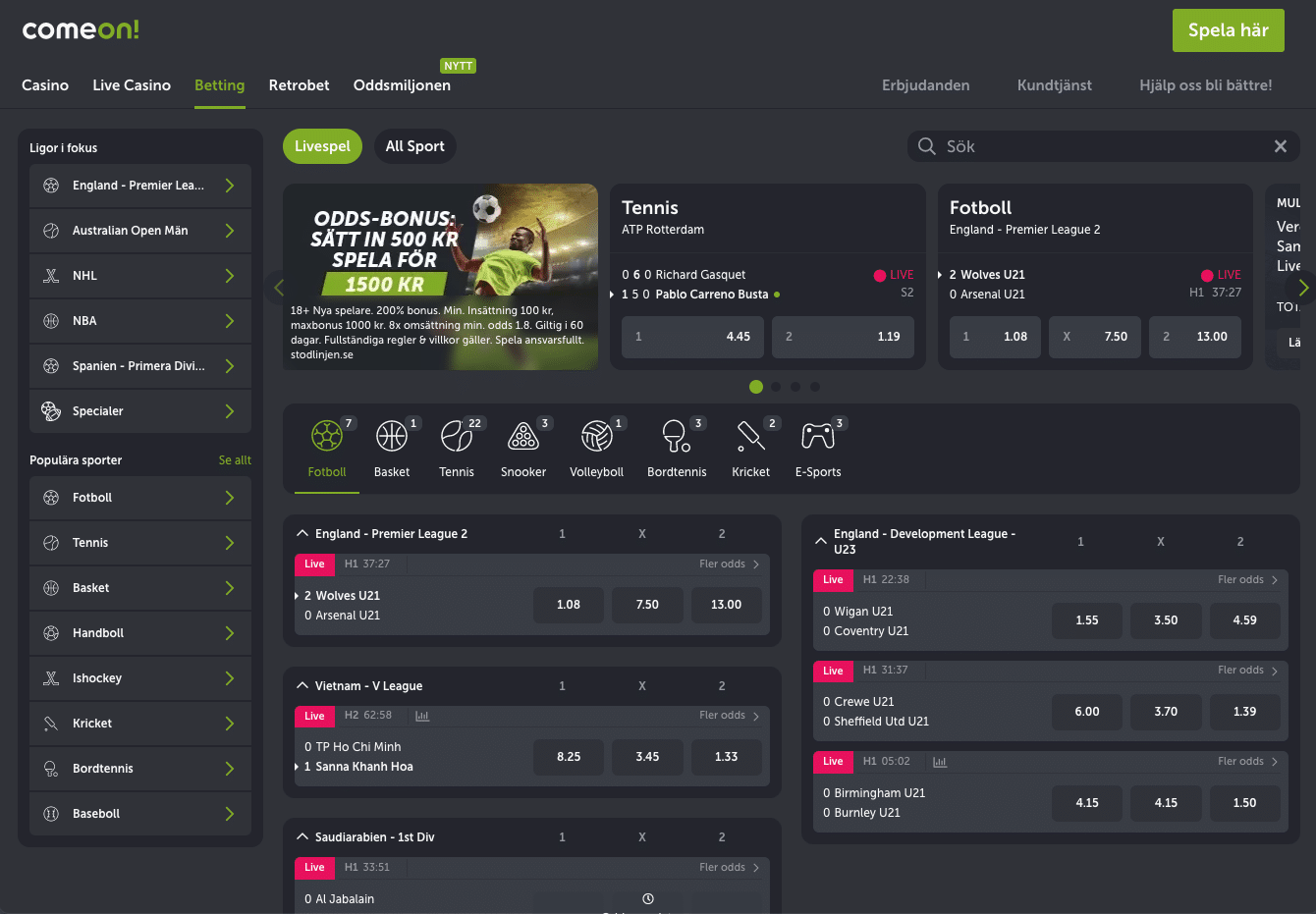Select first carousel pagination dot
This screenshot has height=914, width=1316.
(756, 387)
